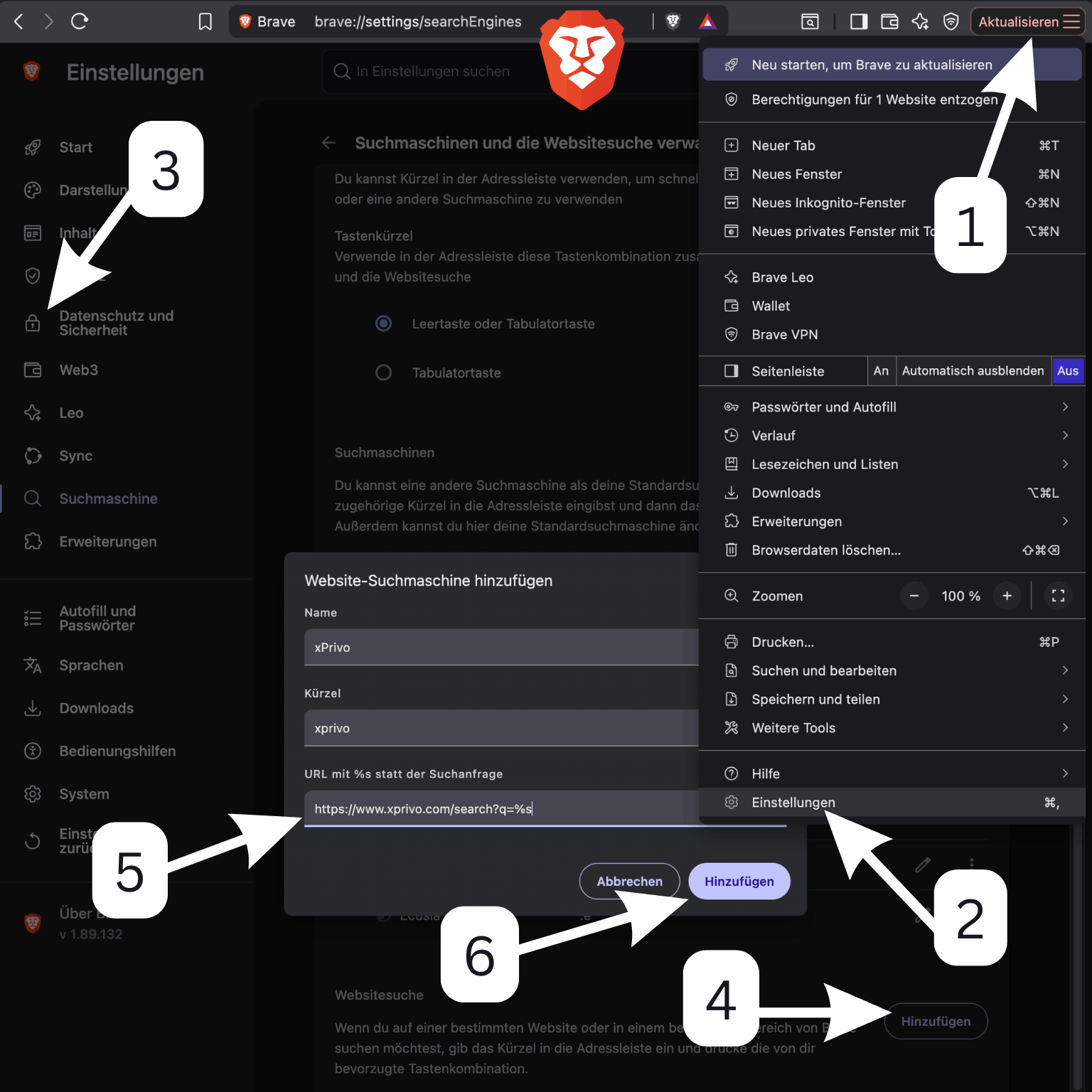
Task: Go back with the arrow beside Suchmaschinen heading
Action: point(328,143)
